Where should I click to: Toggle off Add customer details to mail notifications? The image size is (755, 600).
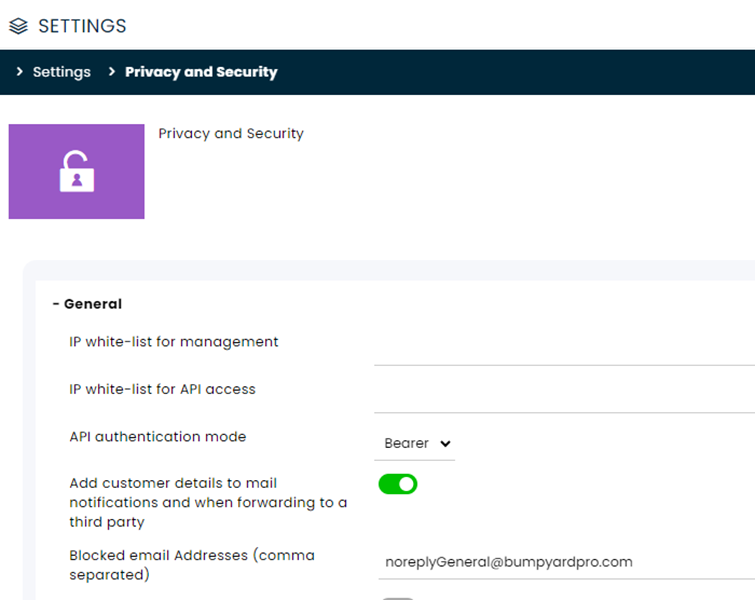pos(398,484)
